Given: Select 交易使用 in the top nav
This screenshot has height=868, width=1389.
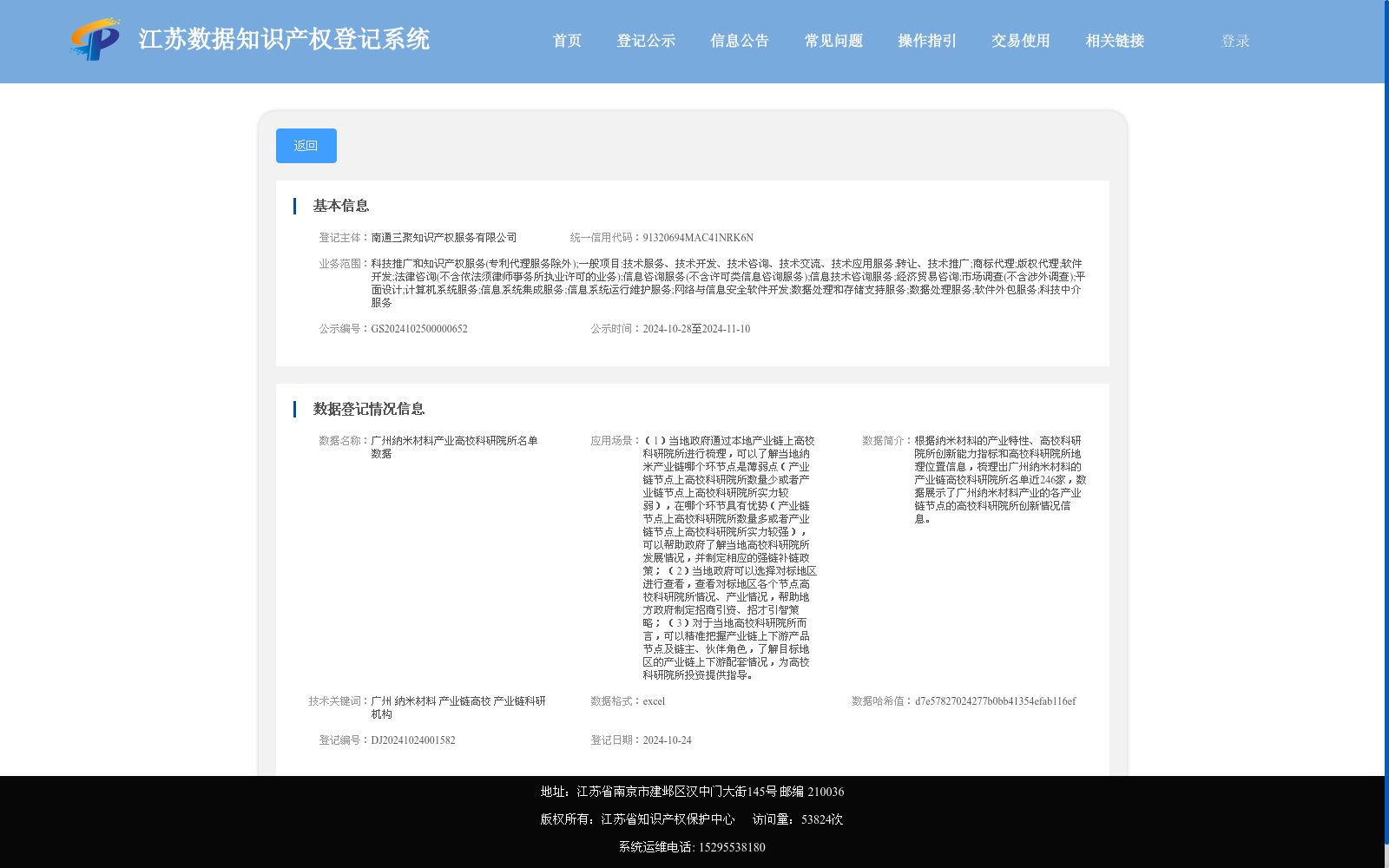Looking at the screenshot, I should point(1021,41).
